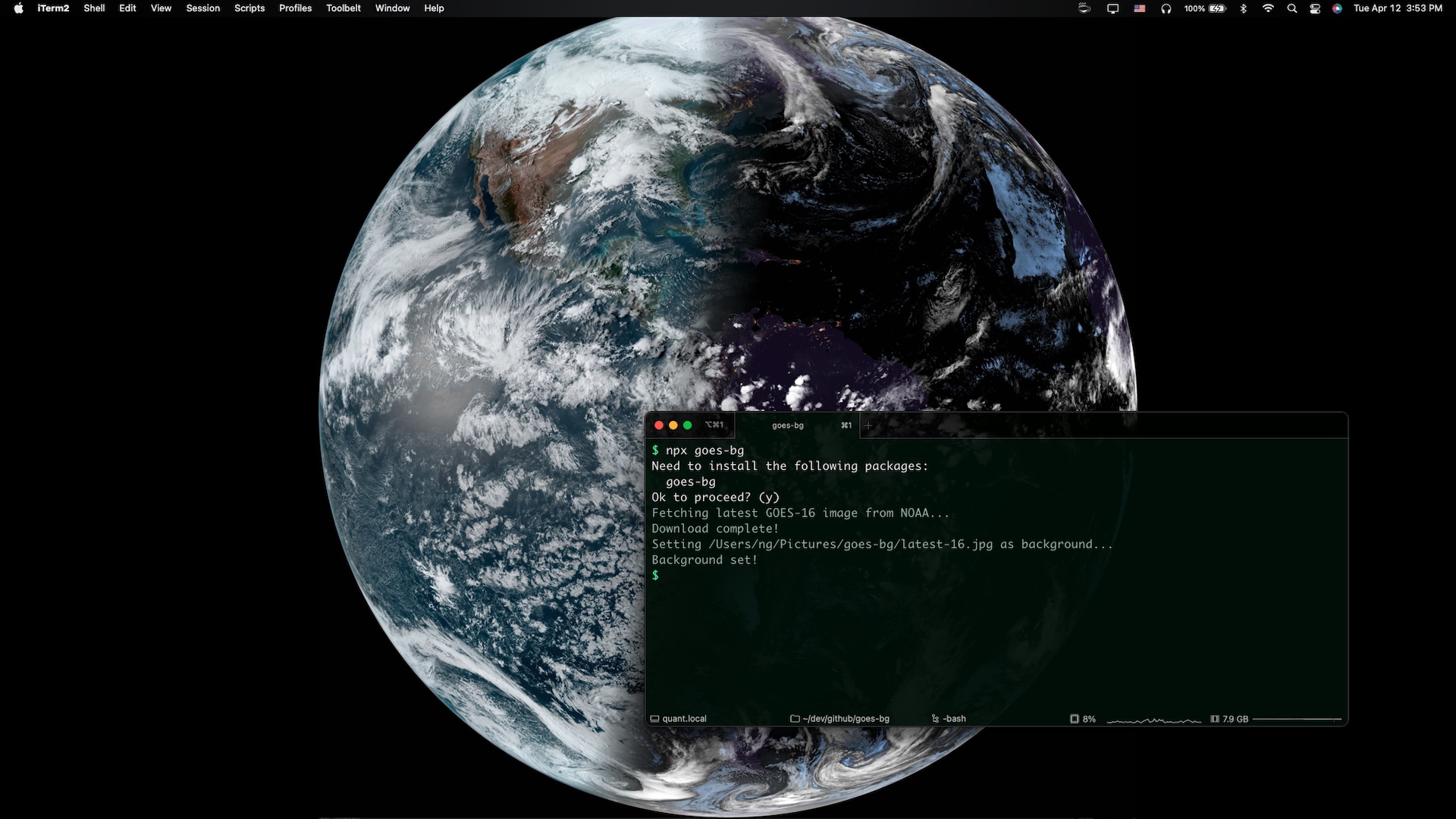Screen dimensions: 1456x819
Task: Open the headphones audio menu icon
Action: click(1166, 8)
